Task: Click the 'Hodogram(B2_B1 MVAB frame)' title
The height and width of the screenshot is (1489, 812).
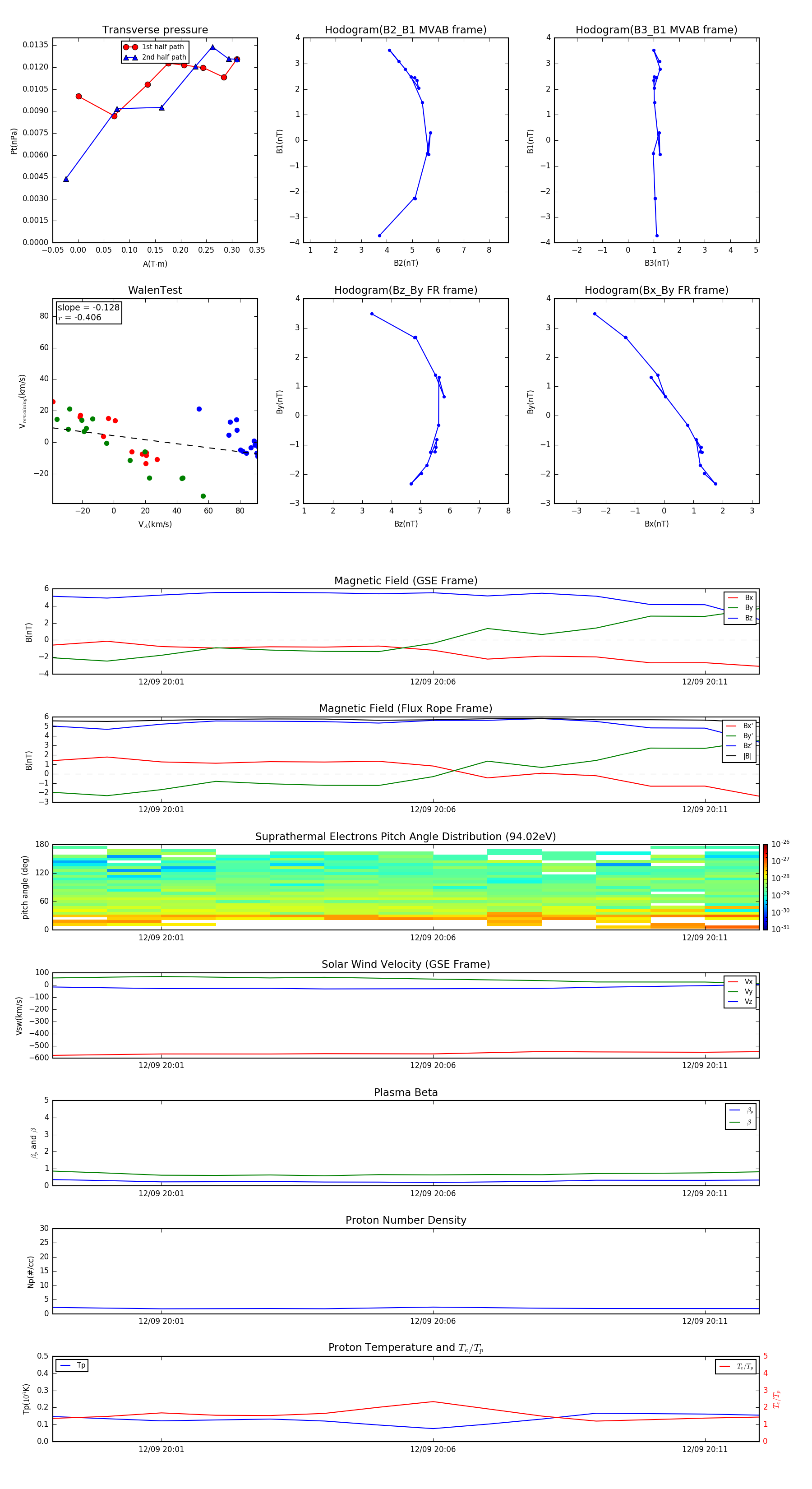Action: coord(406,30)
